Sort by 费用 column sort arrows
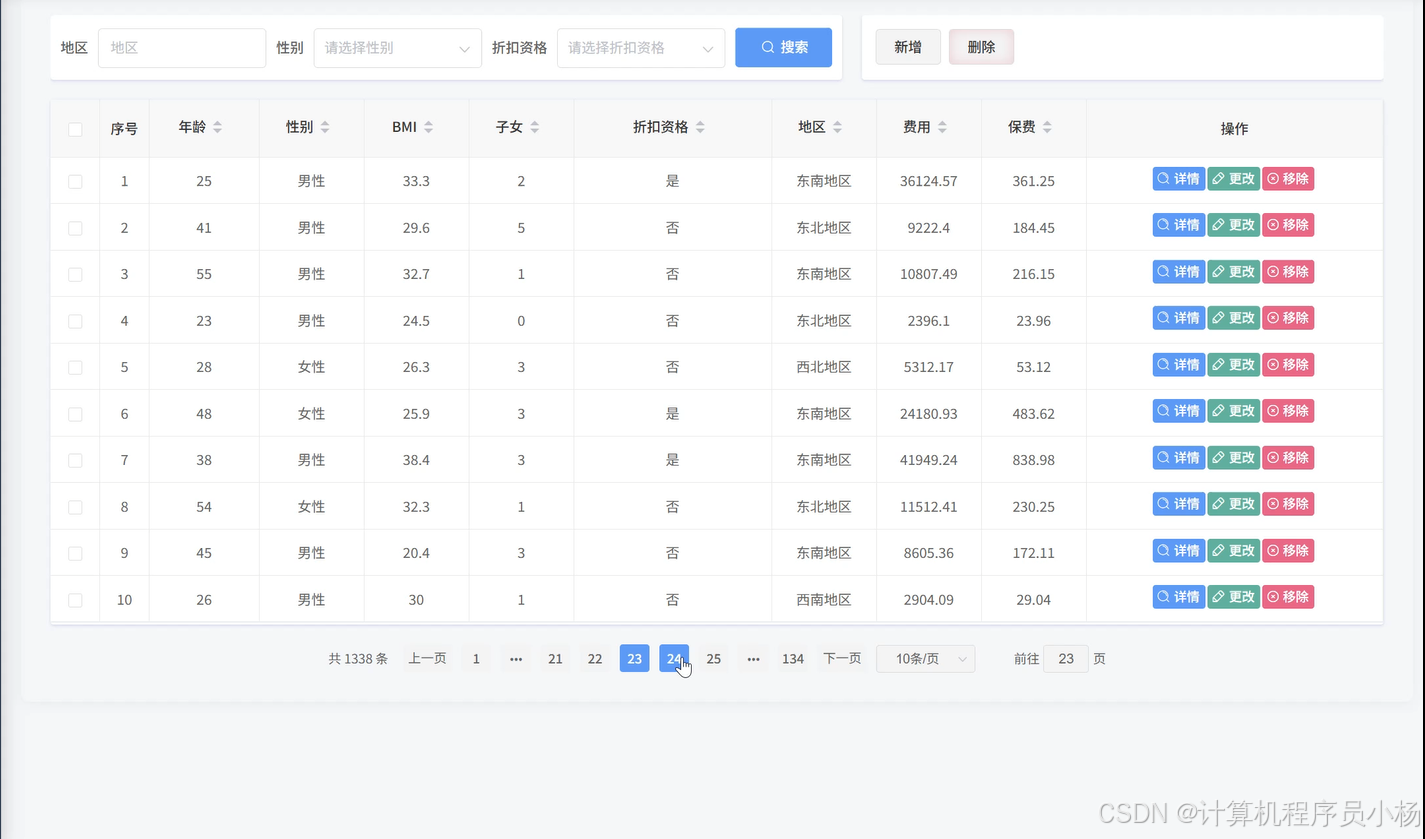1425x839 pixels. [942, 127]
